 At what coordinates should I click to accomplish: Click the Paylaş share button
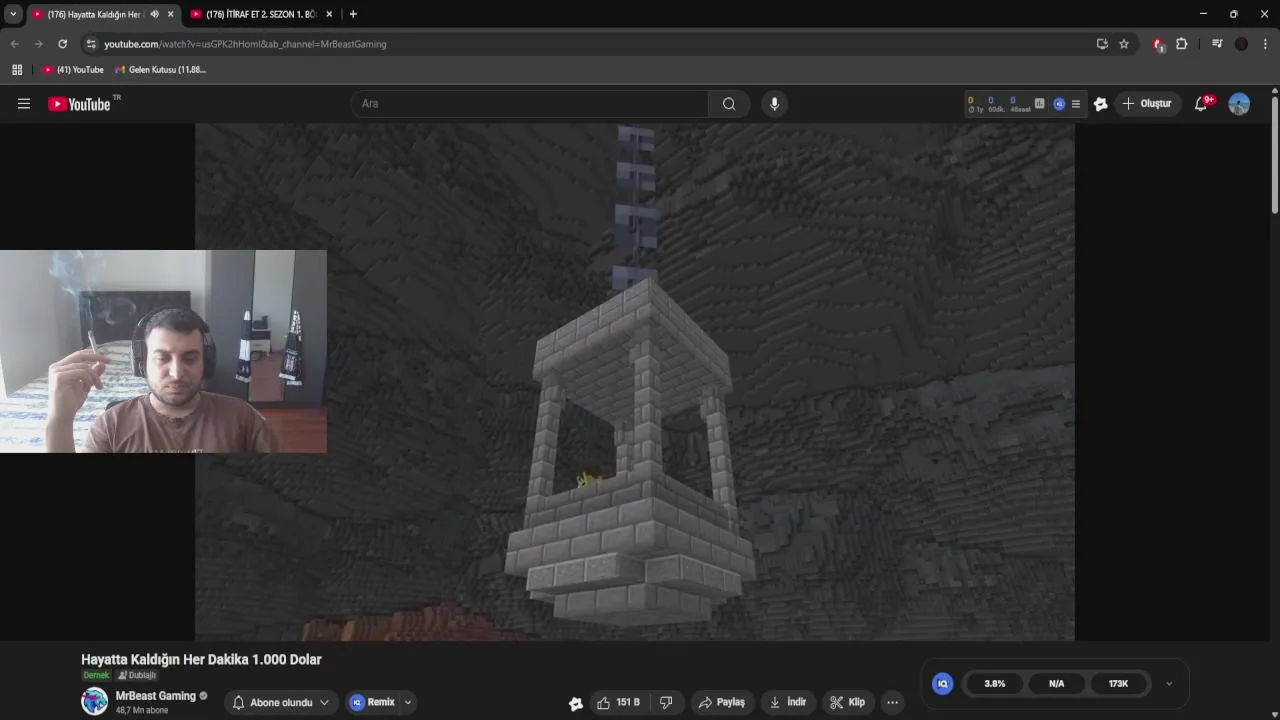click(721, 703)
